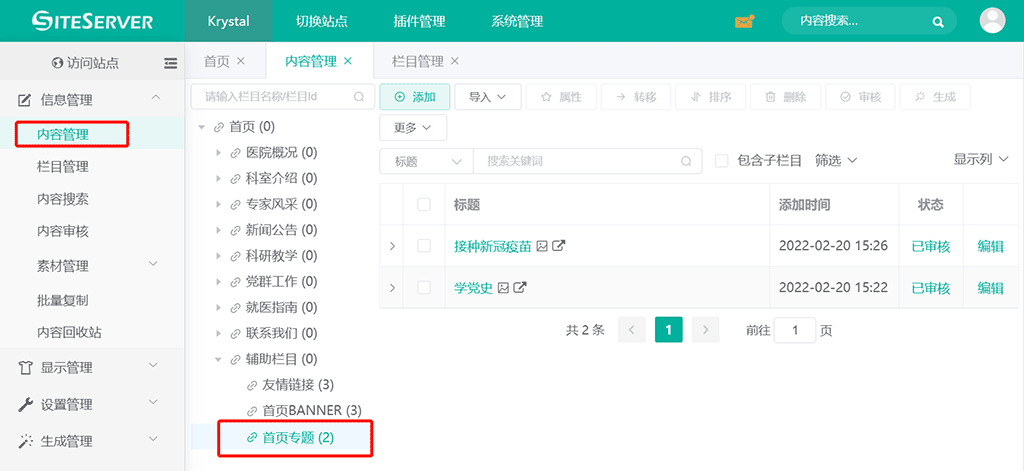Check the 包含子栏目 checkbox
This screenshot has height=471, width=1024.
[x=721, y=161]
